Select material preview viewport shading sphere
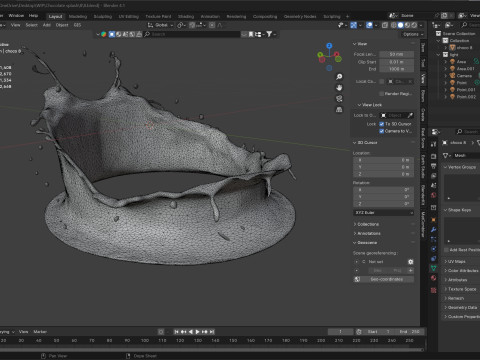This screenshot has height=360, width=480. (x=407, y=25)
